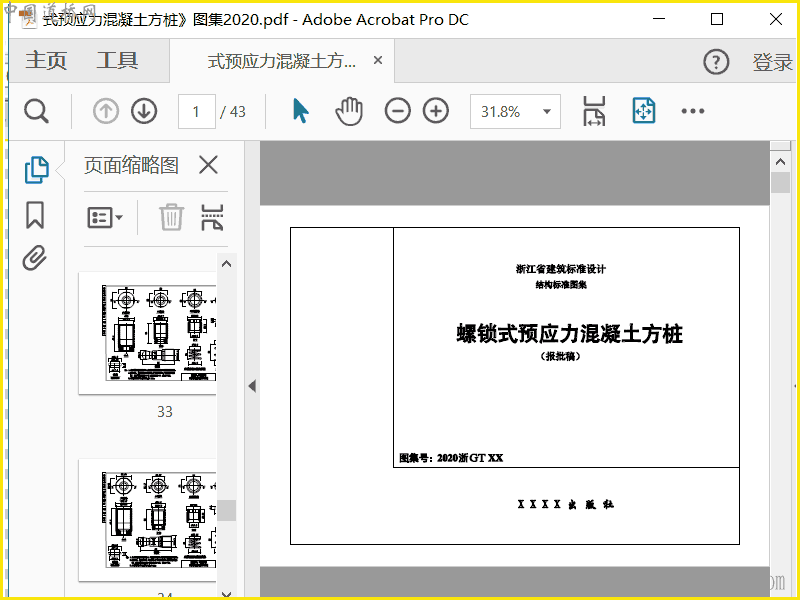Select the 式预应力混凝土方... document tab

282,61
